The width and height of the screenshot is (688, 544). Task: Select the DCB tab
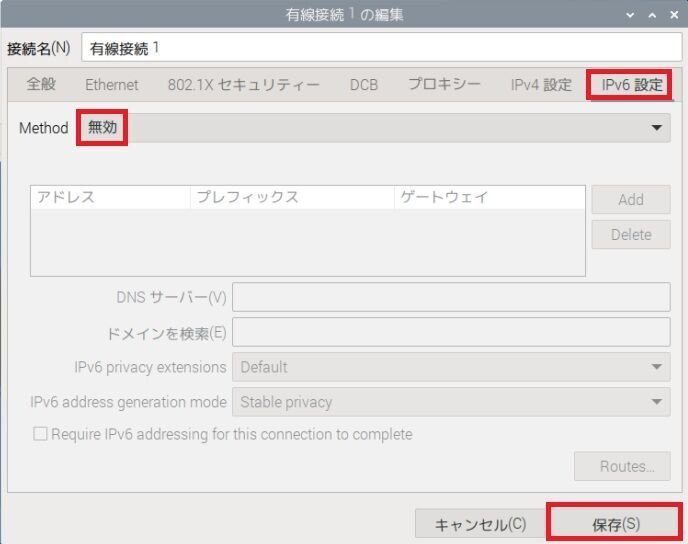point(363,85)
